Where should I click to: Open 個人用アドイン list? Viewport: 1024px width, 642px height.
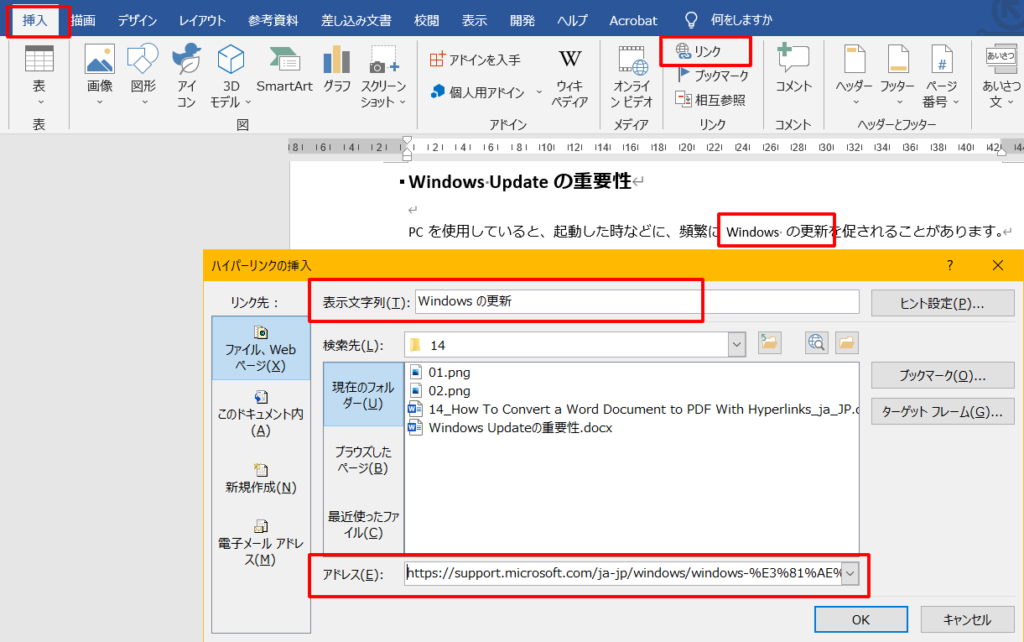point(478,92)
